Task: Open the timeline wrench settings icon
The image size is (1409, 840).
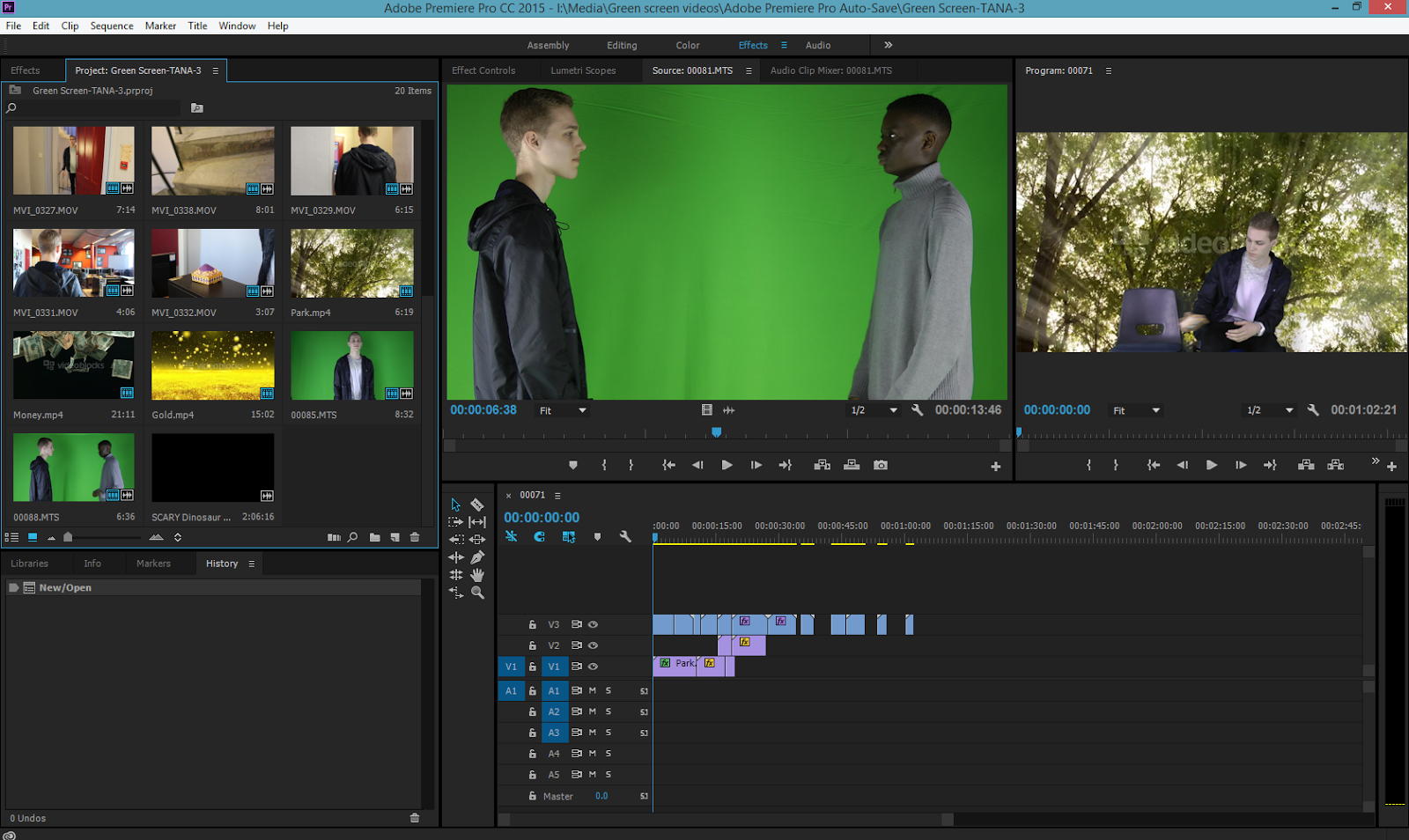Action: (x=625, y=536)
